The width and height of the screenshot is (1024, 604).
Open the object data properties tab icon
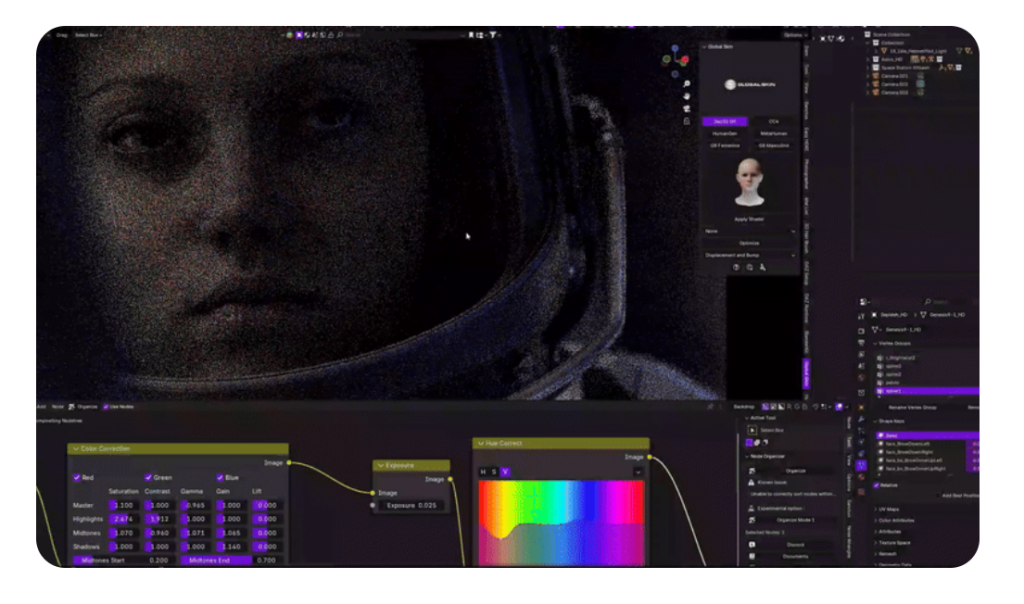(861, 465)
